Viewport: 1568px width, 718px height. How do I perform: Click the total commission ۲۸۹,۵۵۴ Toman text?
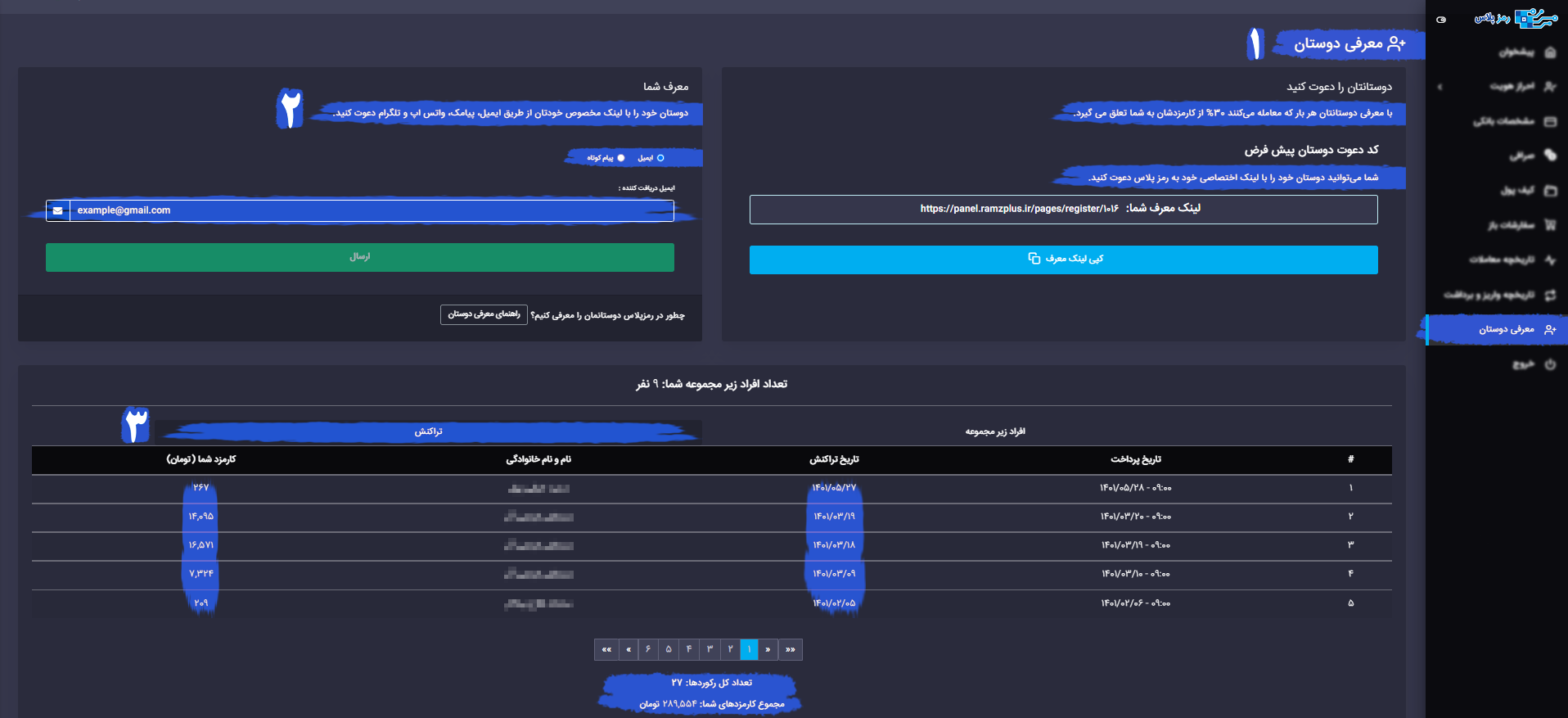(712, 704)
